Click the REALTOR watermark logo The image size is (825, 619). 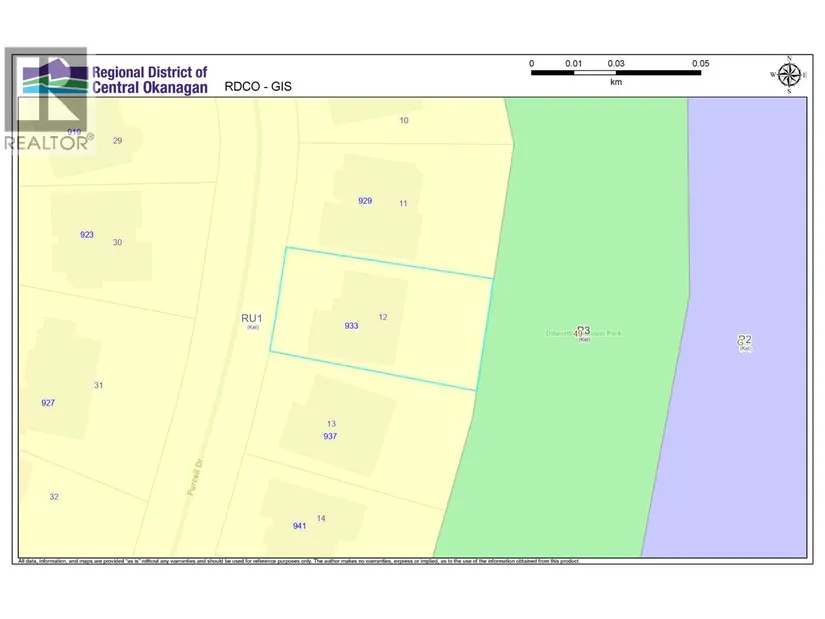tap(48, 142)
